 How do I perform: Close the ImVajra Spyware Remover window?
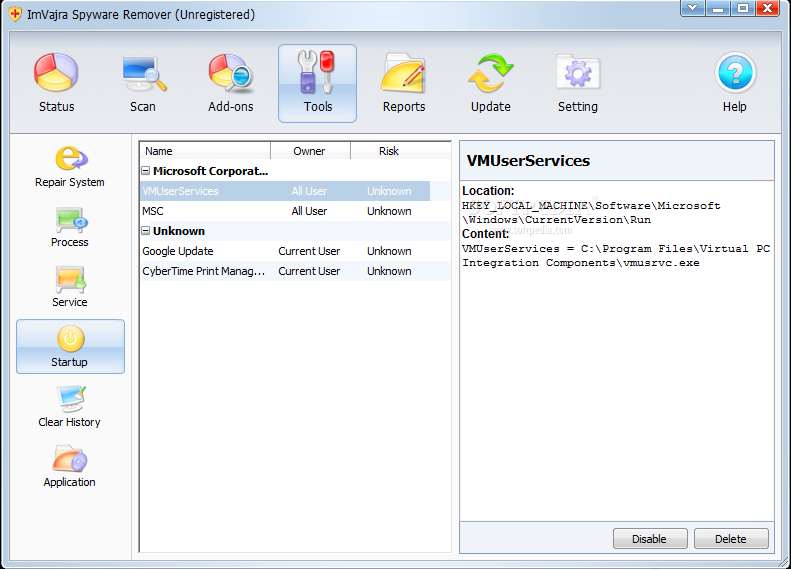767,8
